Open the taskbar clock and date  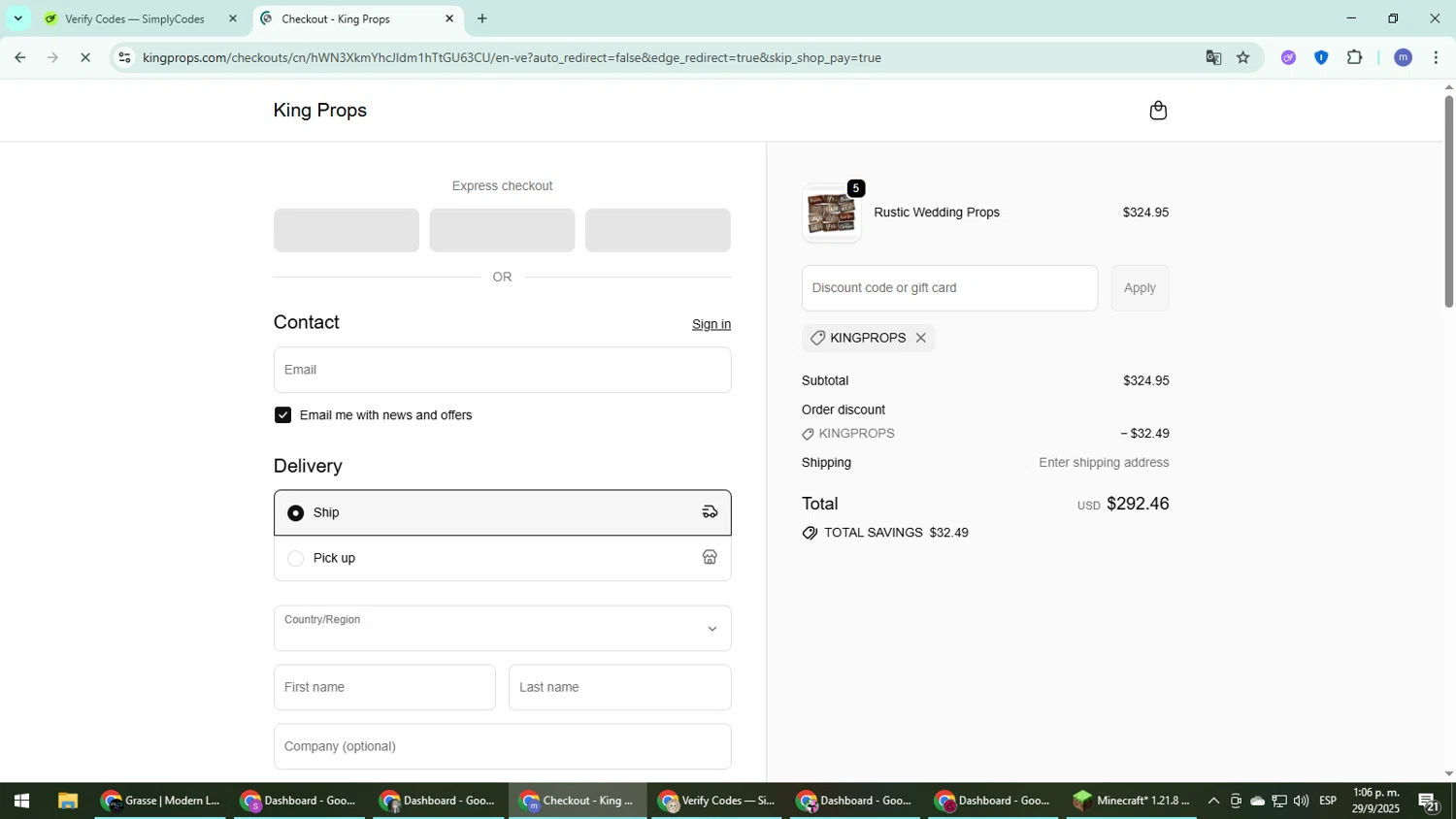(x=1375, y=802)
